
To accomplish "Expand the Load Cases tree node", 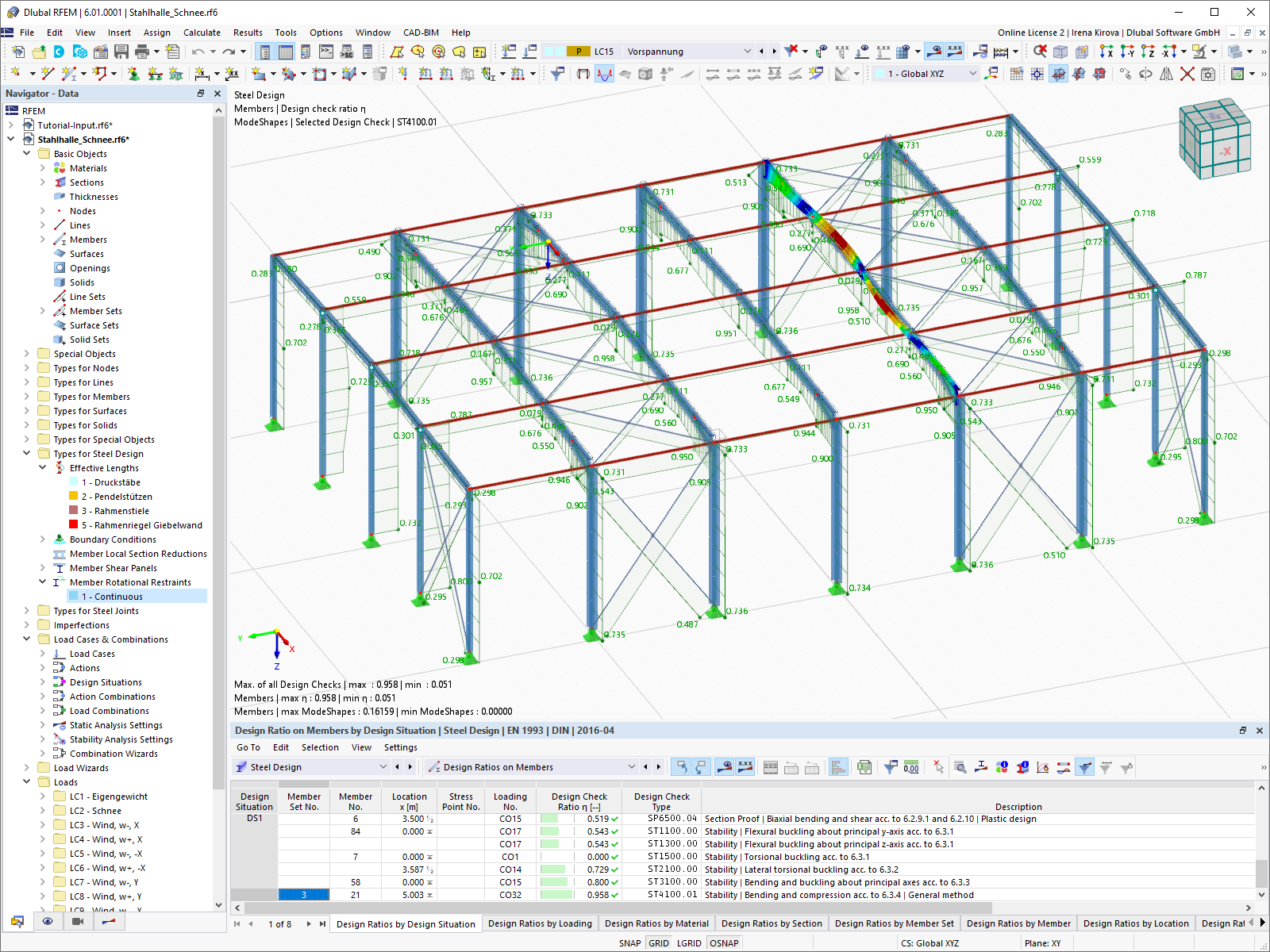I will (x=43, y=654).
